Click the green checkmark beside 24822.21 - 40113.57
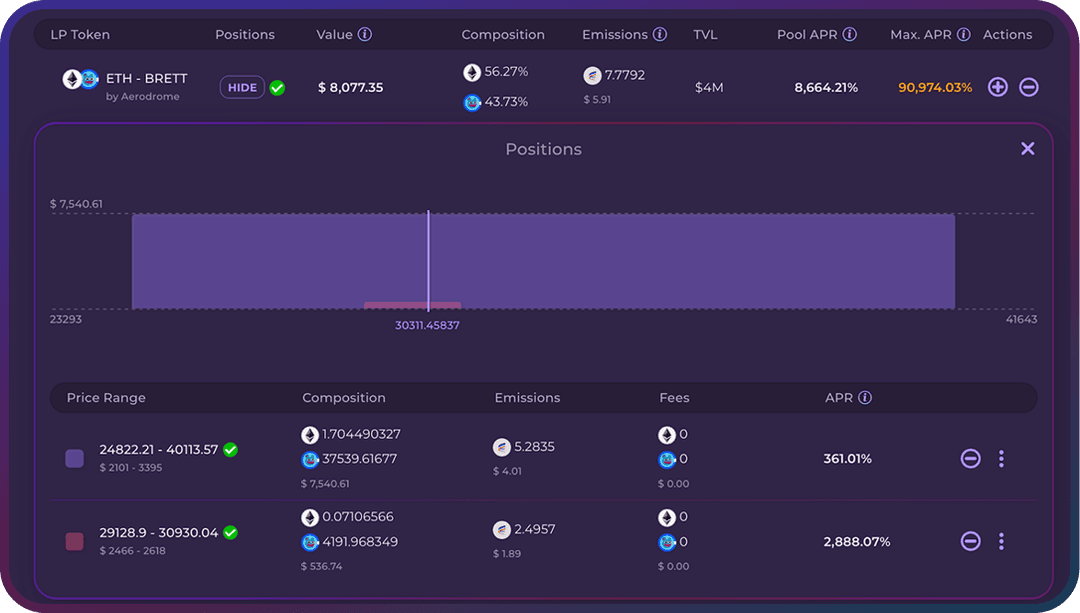 [230, 450]
